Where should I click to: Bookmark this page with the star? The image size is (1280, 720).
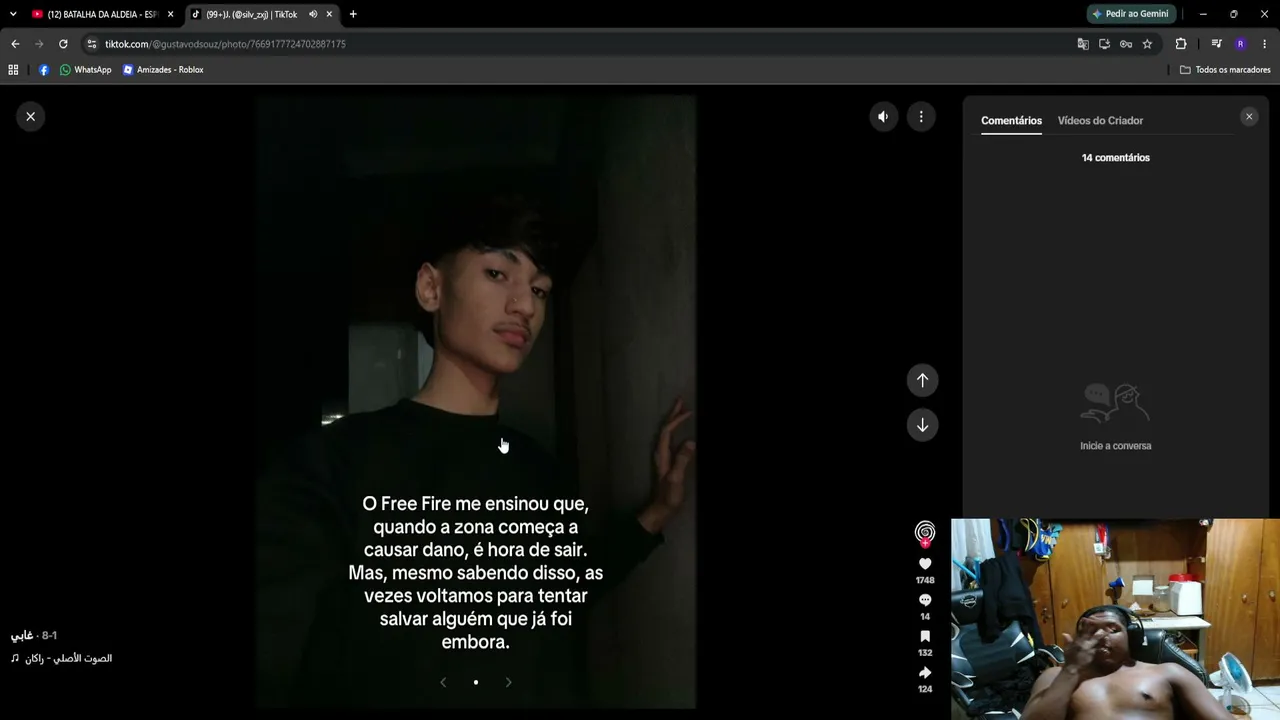[x=1147, y=44]
